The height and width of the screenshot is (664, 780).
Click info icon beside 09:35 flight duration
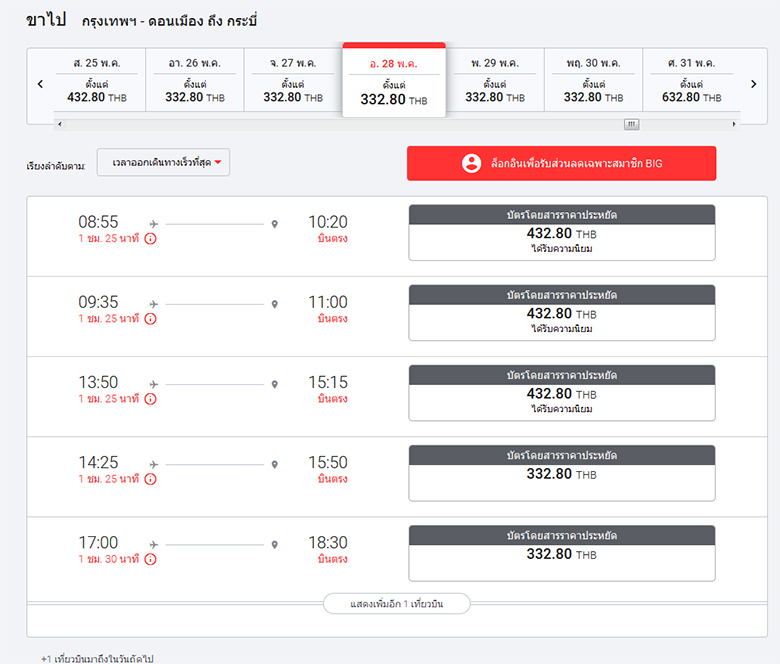pos(150,319)
